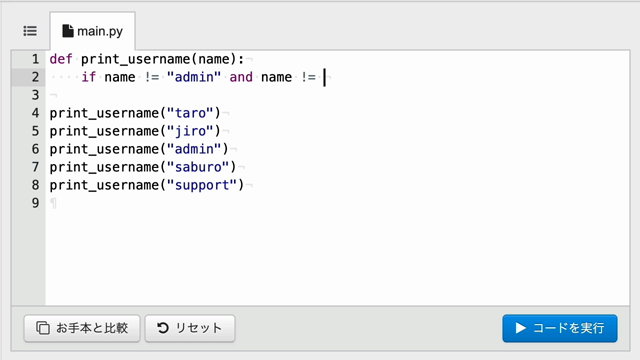Click the reset arrow icon
The width and height of the screenshot is (640, 360).
click(x=163, y=328)
